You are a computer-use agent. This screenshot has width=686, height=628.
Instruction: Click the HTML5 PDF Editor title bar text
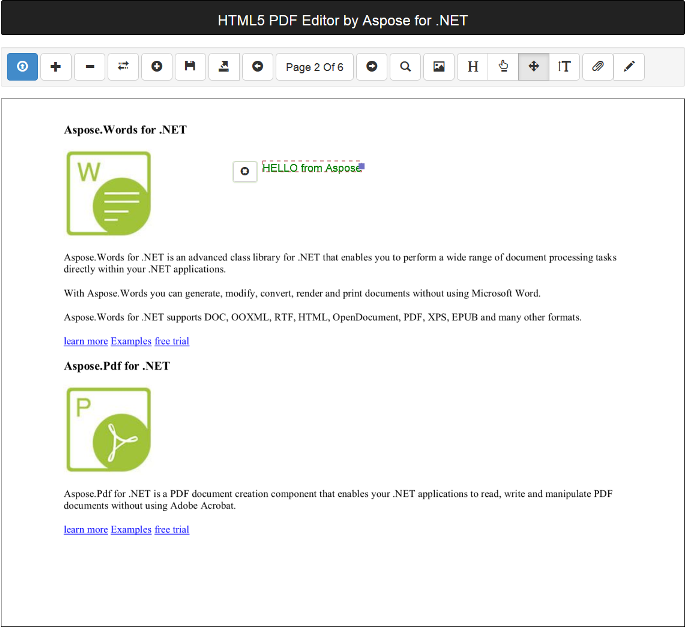coord(343,21)
